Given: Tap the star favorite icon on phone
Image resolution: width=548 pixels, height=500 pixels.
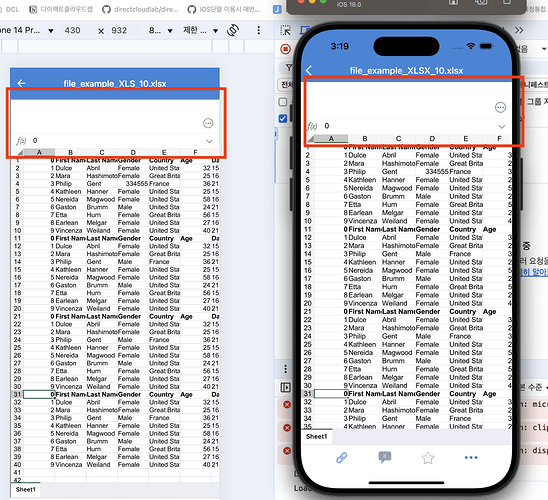Looking at the screenshot, I should [428, 457].
